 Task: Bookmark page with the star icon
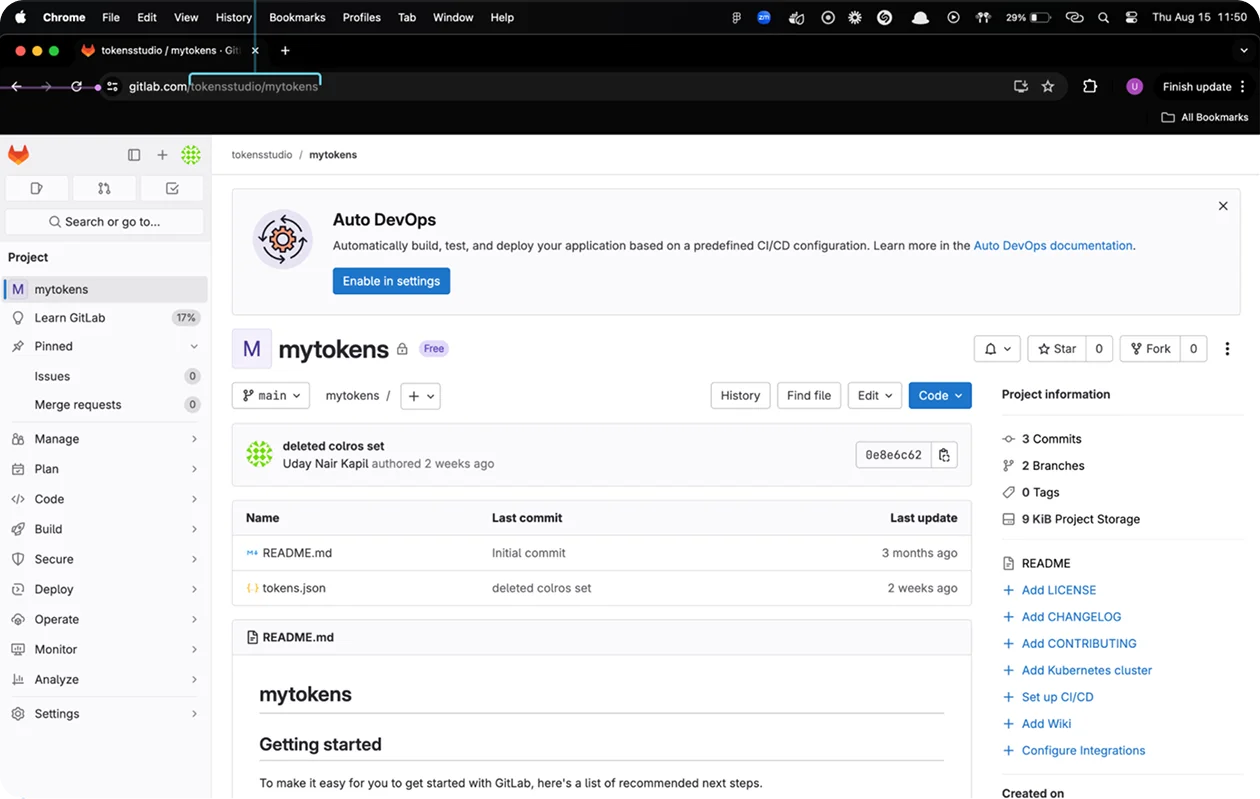[x=1048, y=87]
